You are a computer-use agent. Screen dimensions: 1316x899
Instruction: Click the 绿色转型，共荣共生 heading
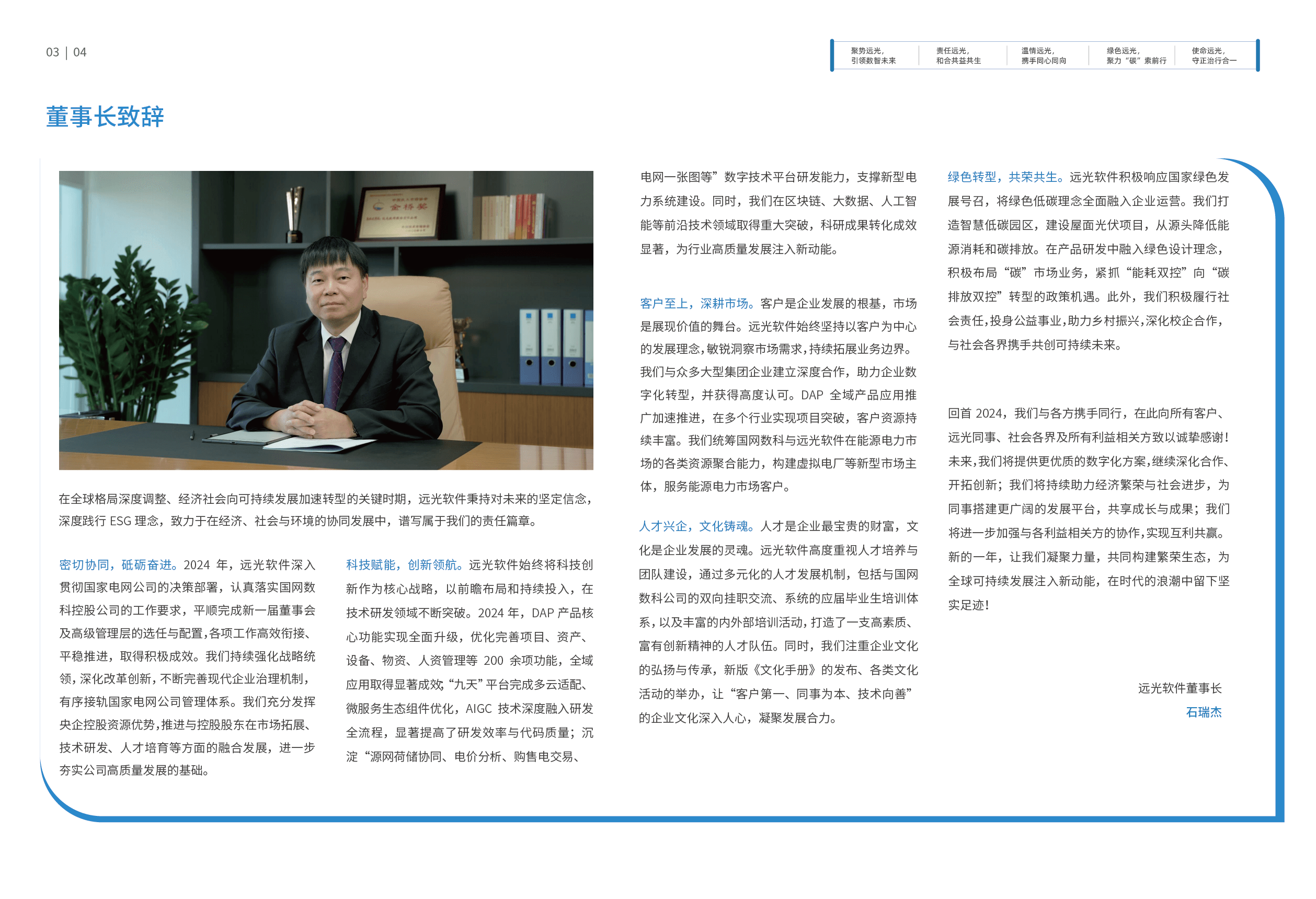[x=1005, y=177]
